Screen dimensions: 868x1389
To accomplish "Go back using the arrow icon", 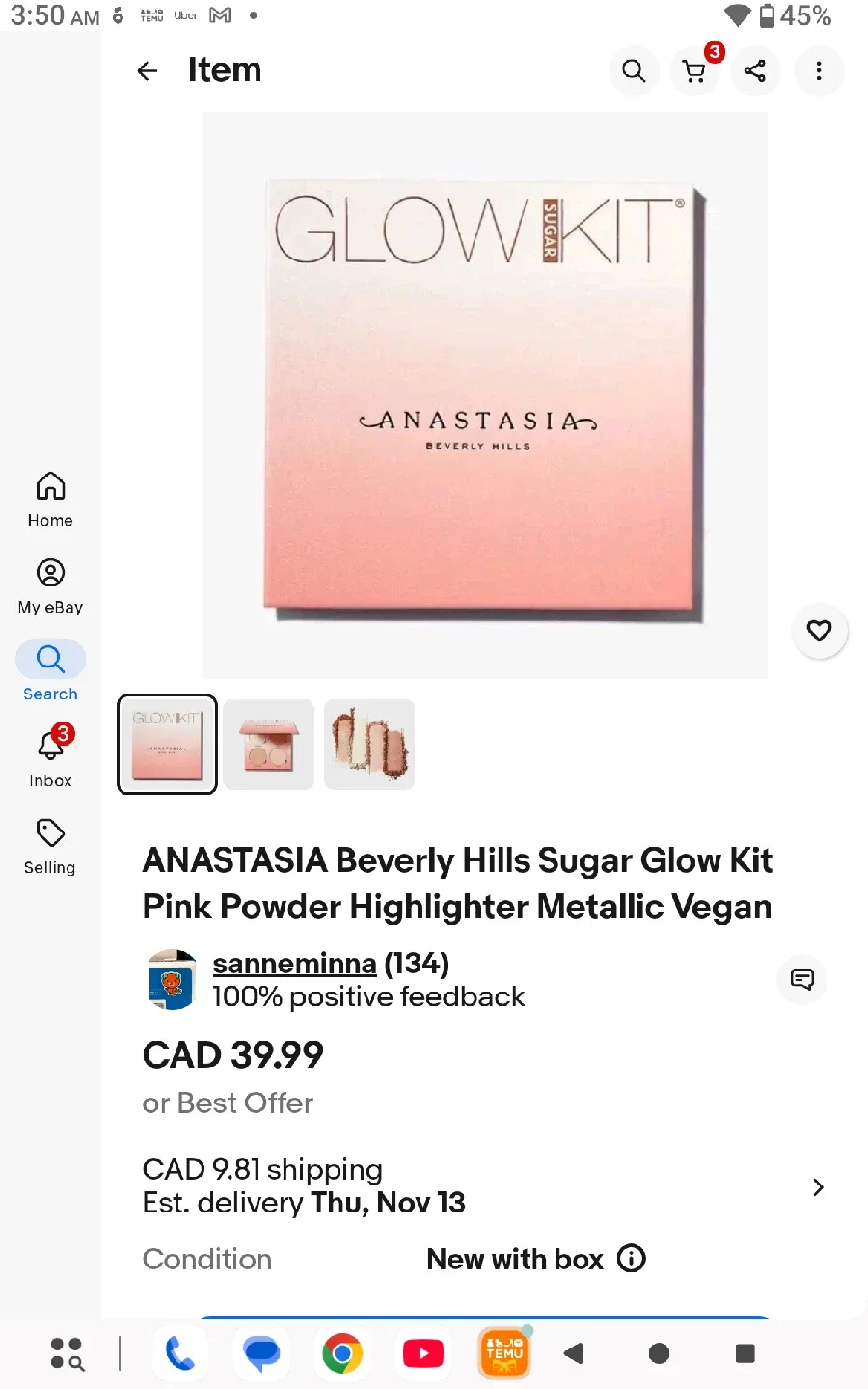I will click(148, 70).
